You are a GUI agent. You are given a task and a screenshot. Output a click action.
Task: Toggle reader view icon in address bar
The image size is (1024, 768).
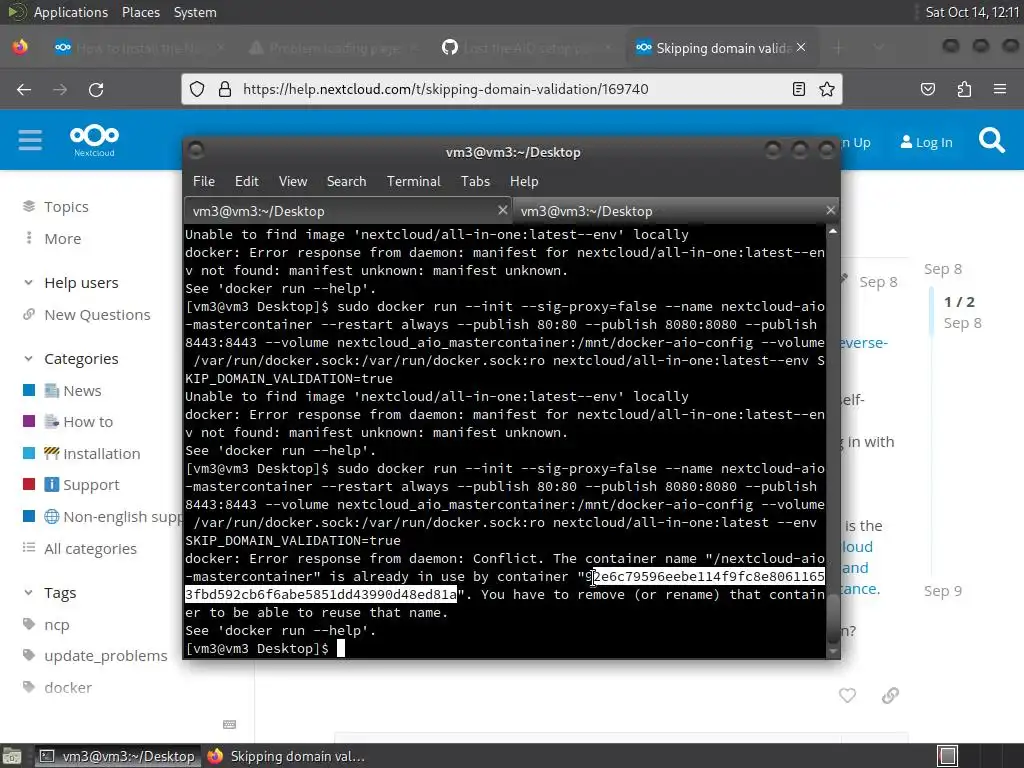pyautogui.click(x=799, y=89)
